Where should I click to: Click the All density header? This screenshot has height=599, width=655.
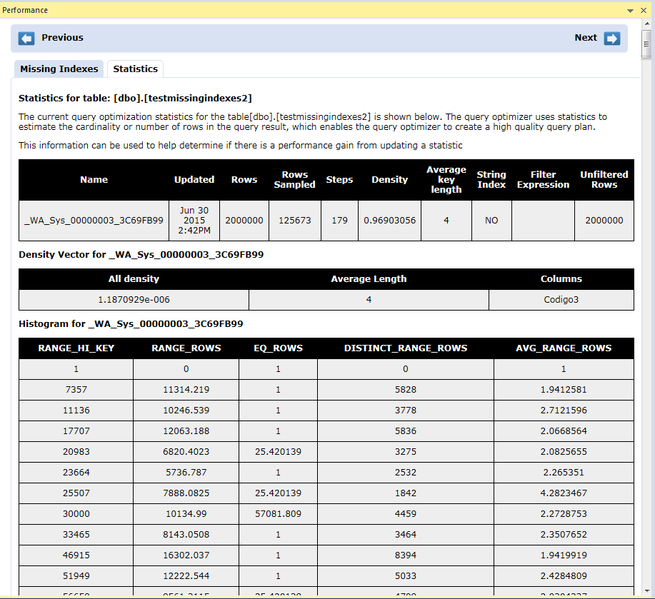pos(134,279)
